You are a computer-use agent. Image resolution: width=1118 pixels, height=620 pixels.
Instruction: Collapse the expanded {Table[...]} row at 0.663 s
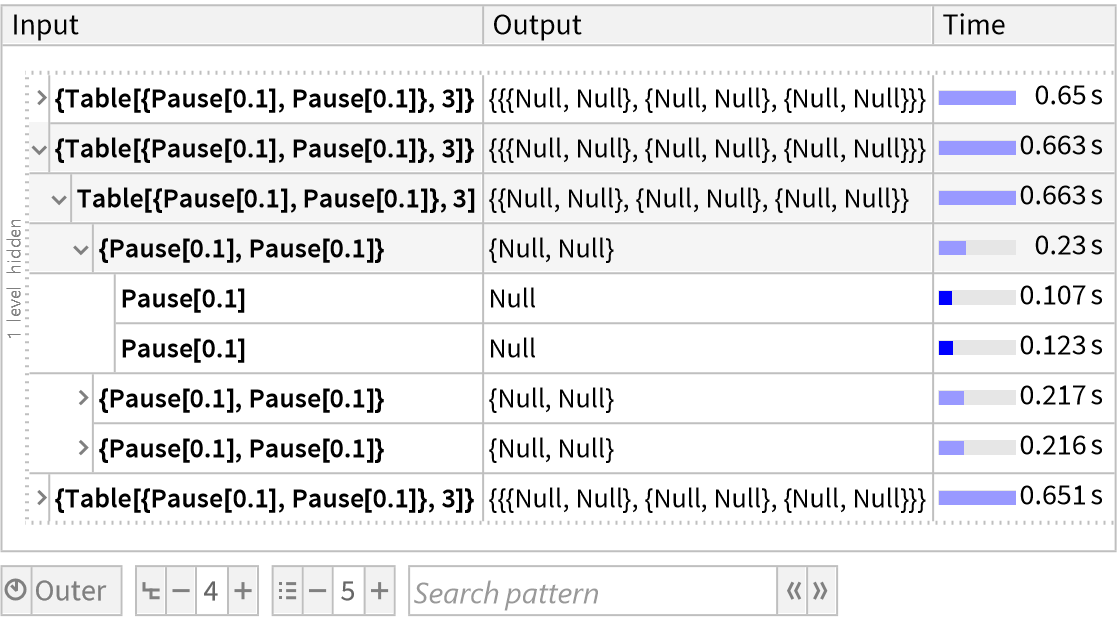coord(40,149)
